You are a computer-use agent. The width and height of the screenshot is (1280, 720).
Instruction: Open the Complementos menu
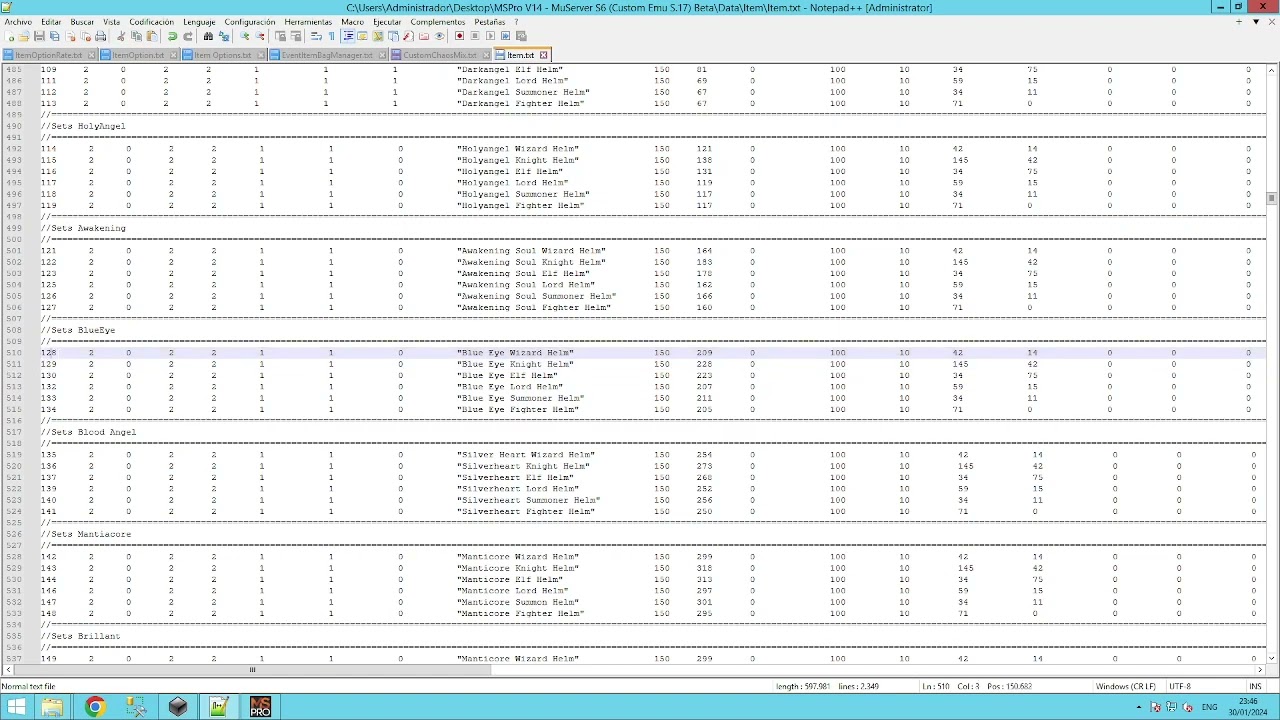pyautogui.click(x=437, y=21)
